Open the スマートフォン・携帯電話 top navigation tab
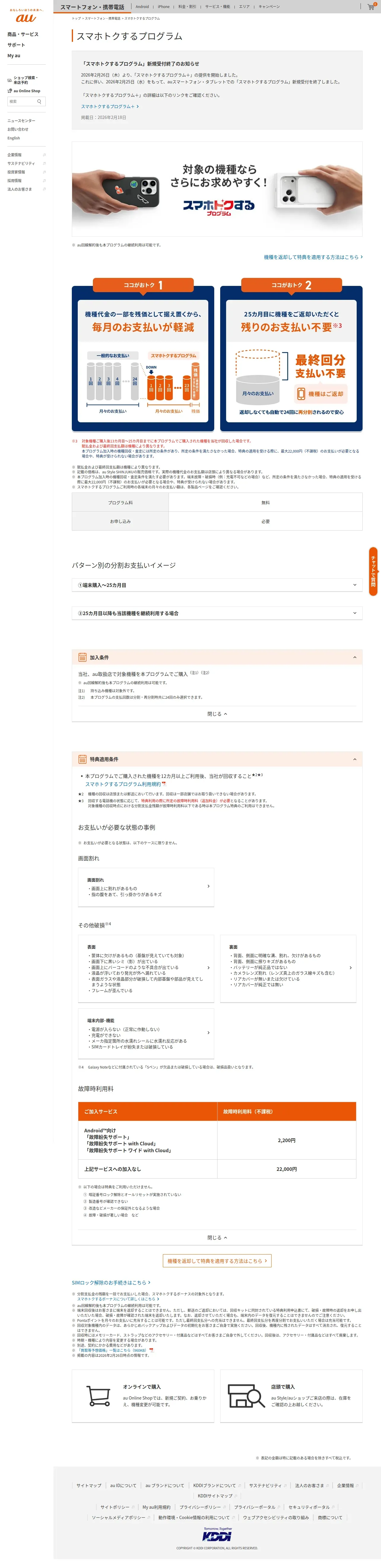 (92, 7)
